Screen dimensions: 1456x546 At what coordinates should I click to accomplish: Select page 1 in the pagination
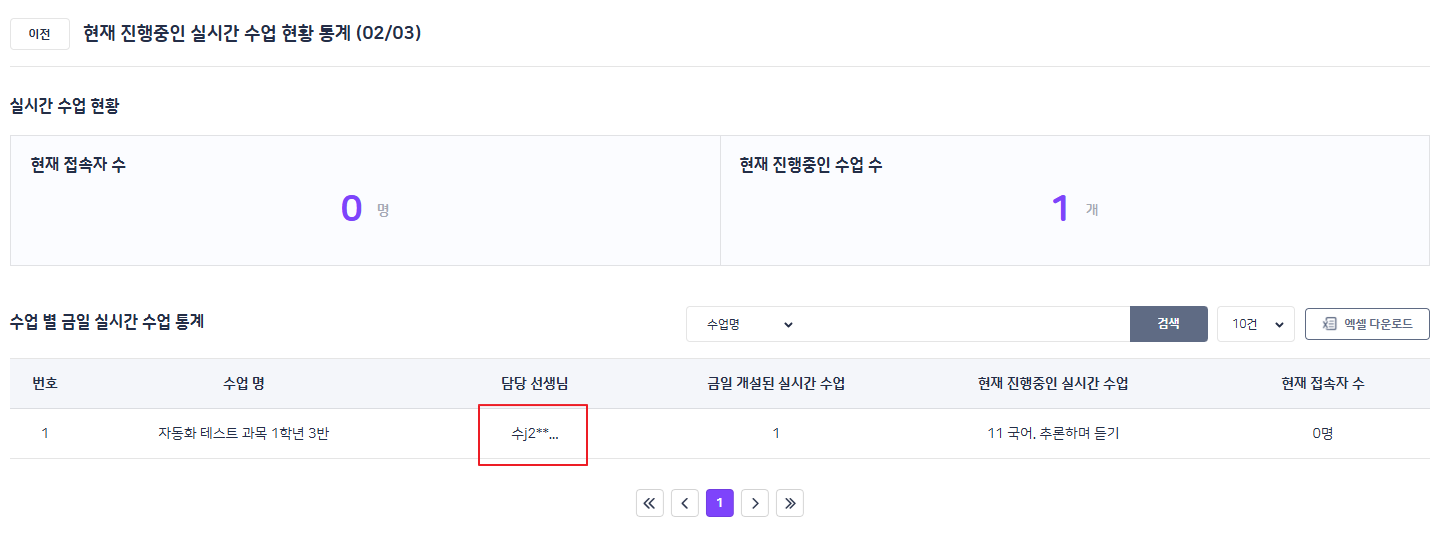pyautogui.click(x=720, y=503)
